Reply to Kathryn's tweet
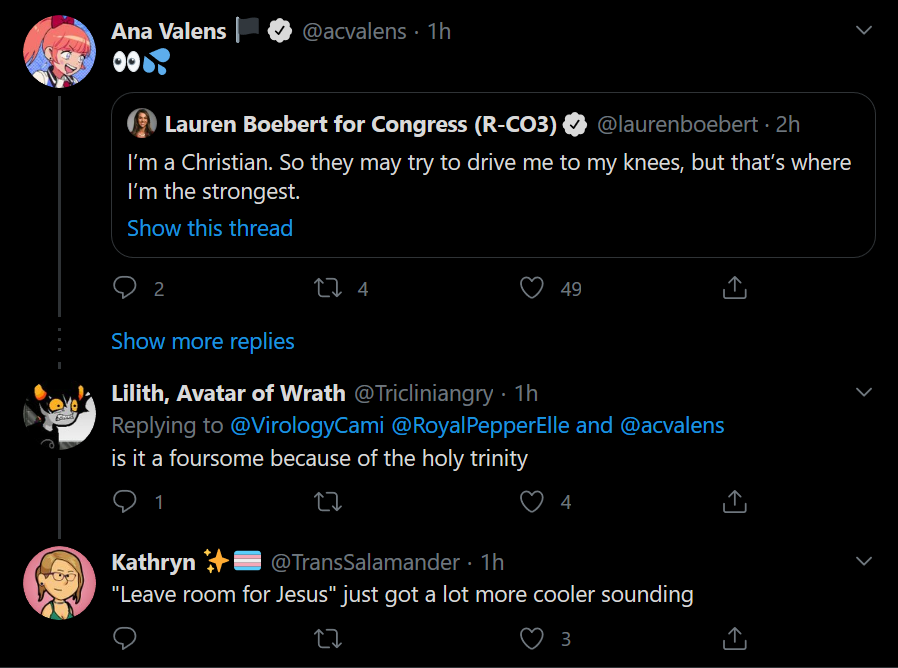This screenshot has width=898, height=668. (x=125, y=638)
